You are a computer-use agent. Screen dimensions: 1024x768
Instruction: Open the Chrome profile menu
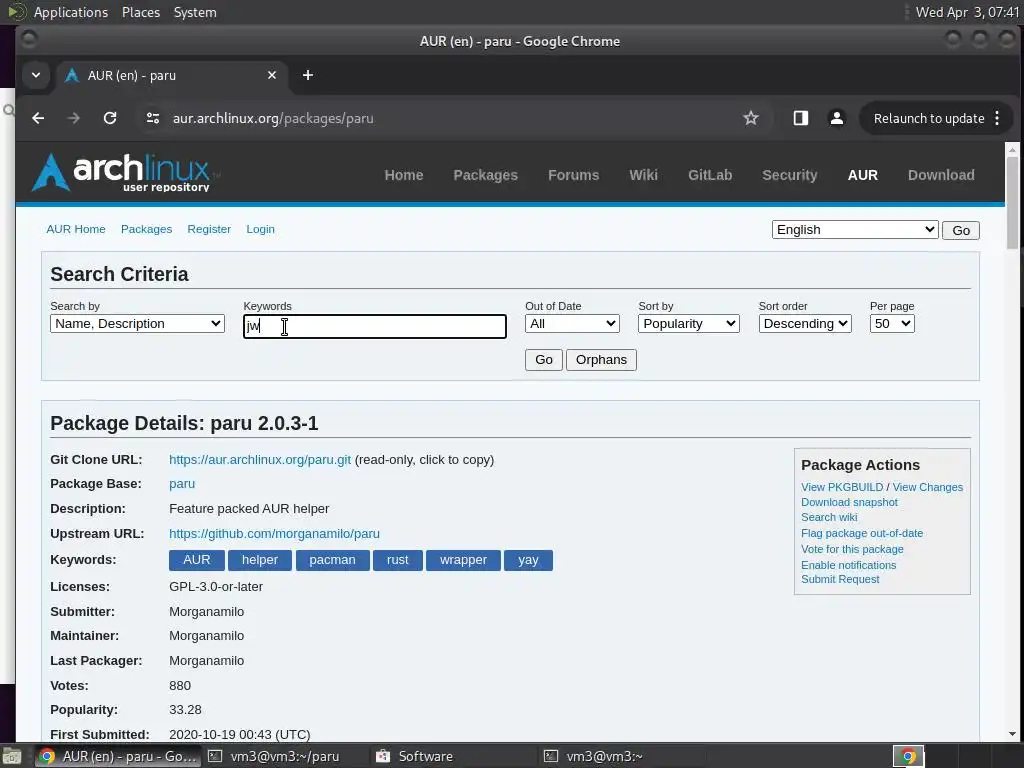tap(837, 118)
